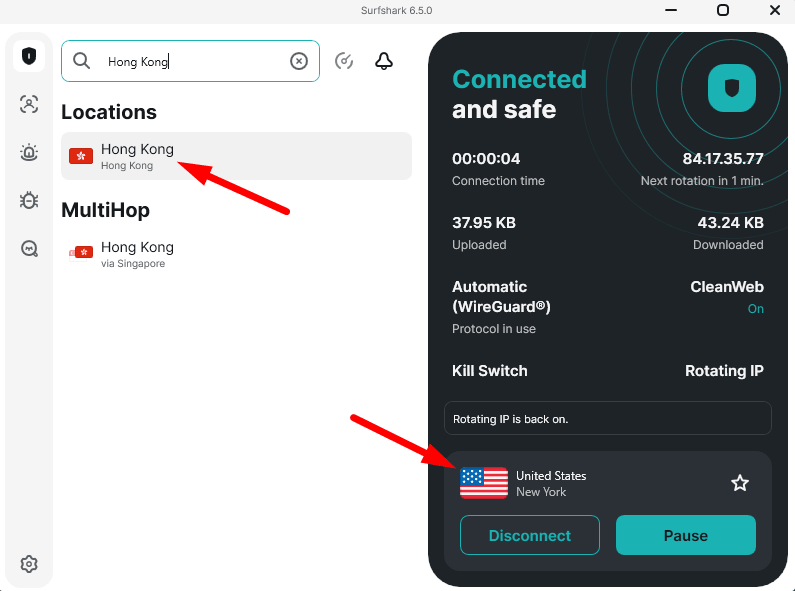Image resolution: width=795 pixels, height=591 pixels.
Task: Click the Locations heading
Action: pos(109,112)
